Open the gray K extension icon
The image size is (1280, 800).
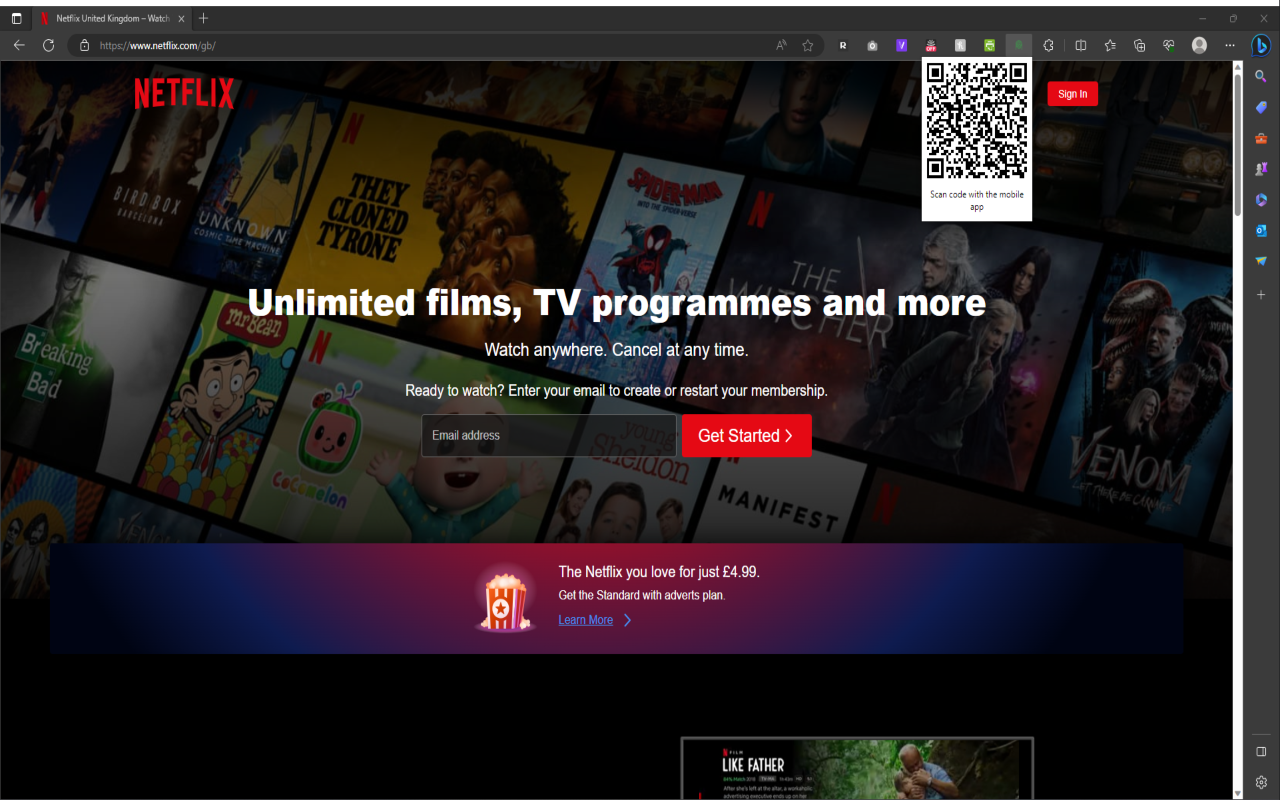click(x=960, y=45)
